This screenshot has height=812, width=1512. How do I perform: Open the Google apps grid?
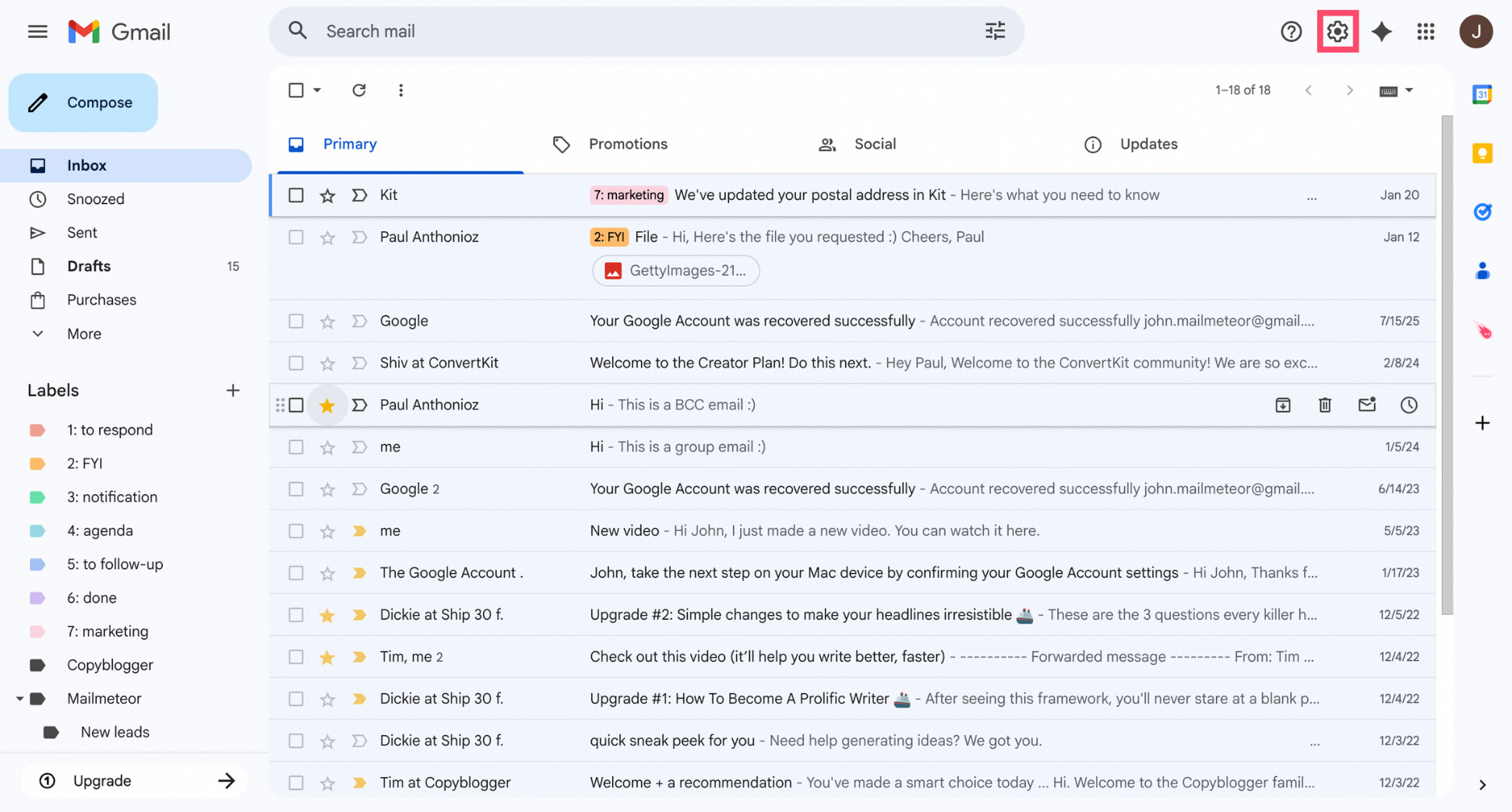1426,31
